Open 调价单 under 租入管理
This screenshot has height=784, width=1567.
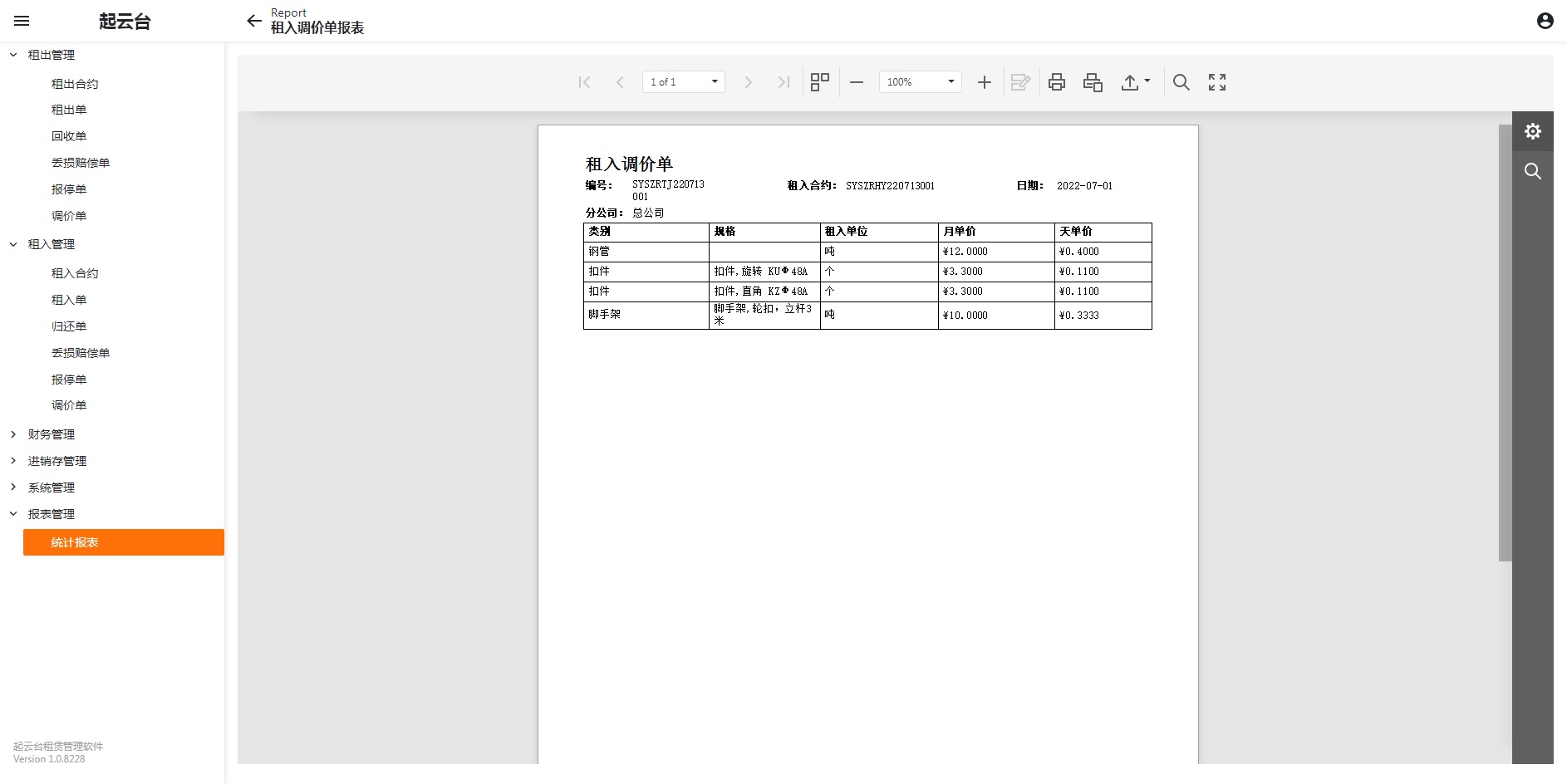(x=69, y=405)
